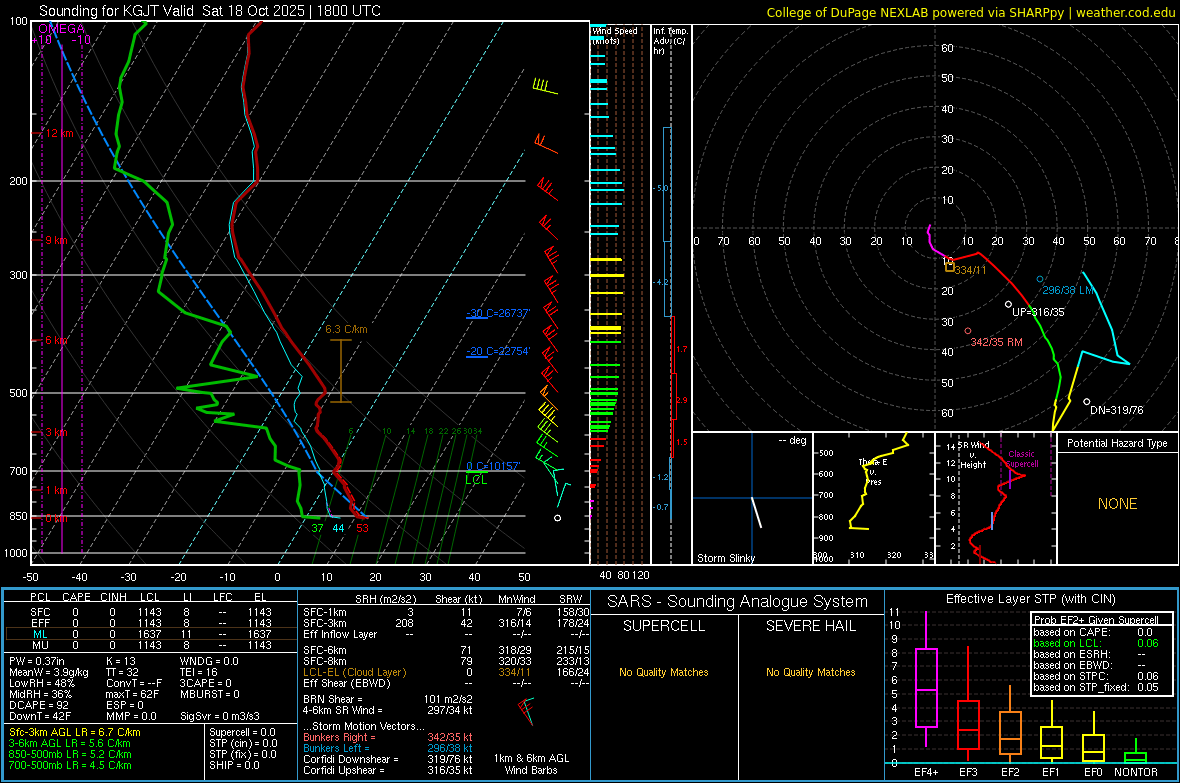
Task: Click BRN Shear = 101 m2/s2
Action: (x=388, y=699)
